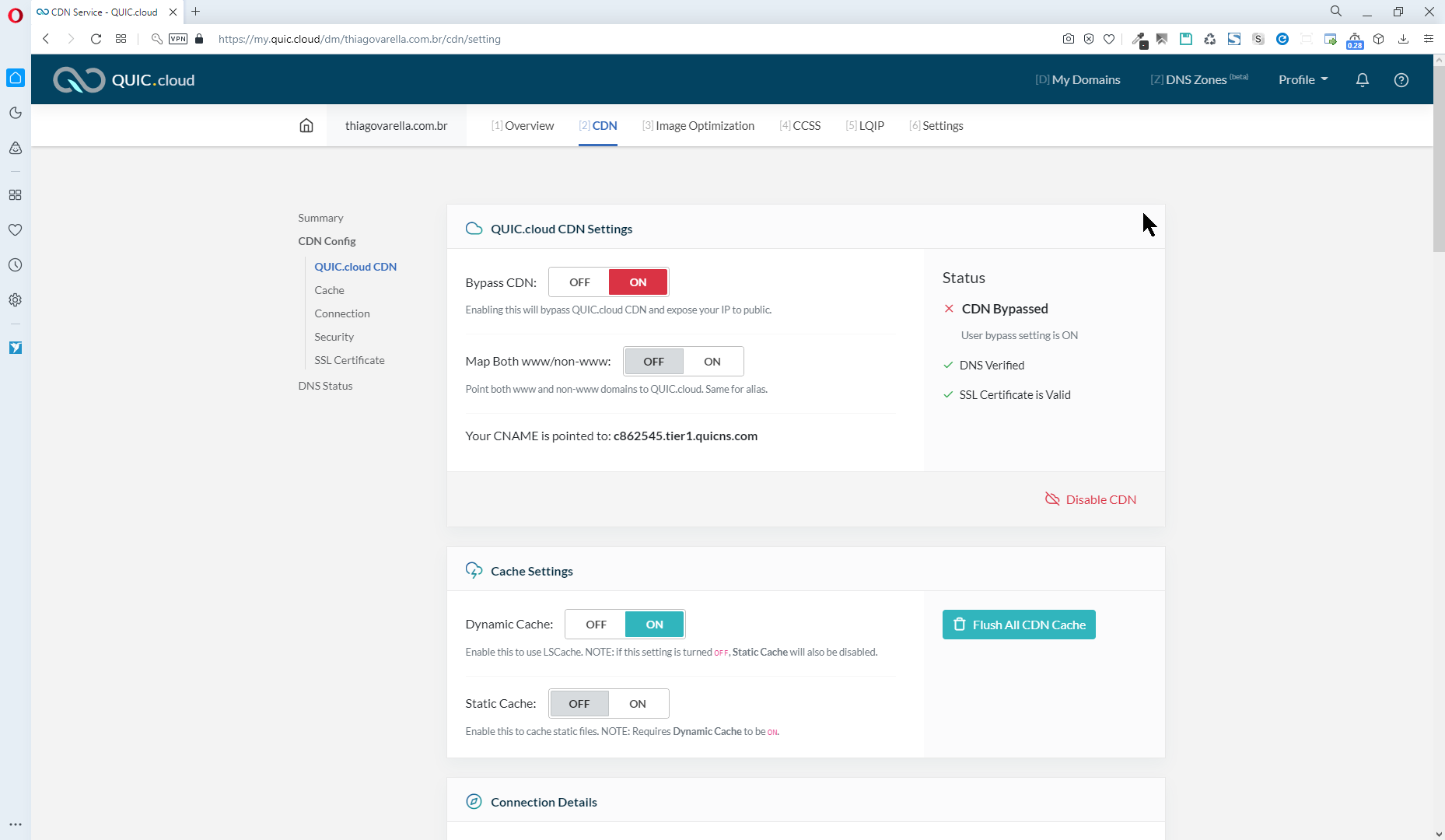The image size is (1445, 840).
Task: Open the notifications bell icon
Action: tap(1362, 80)
